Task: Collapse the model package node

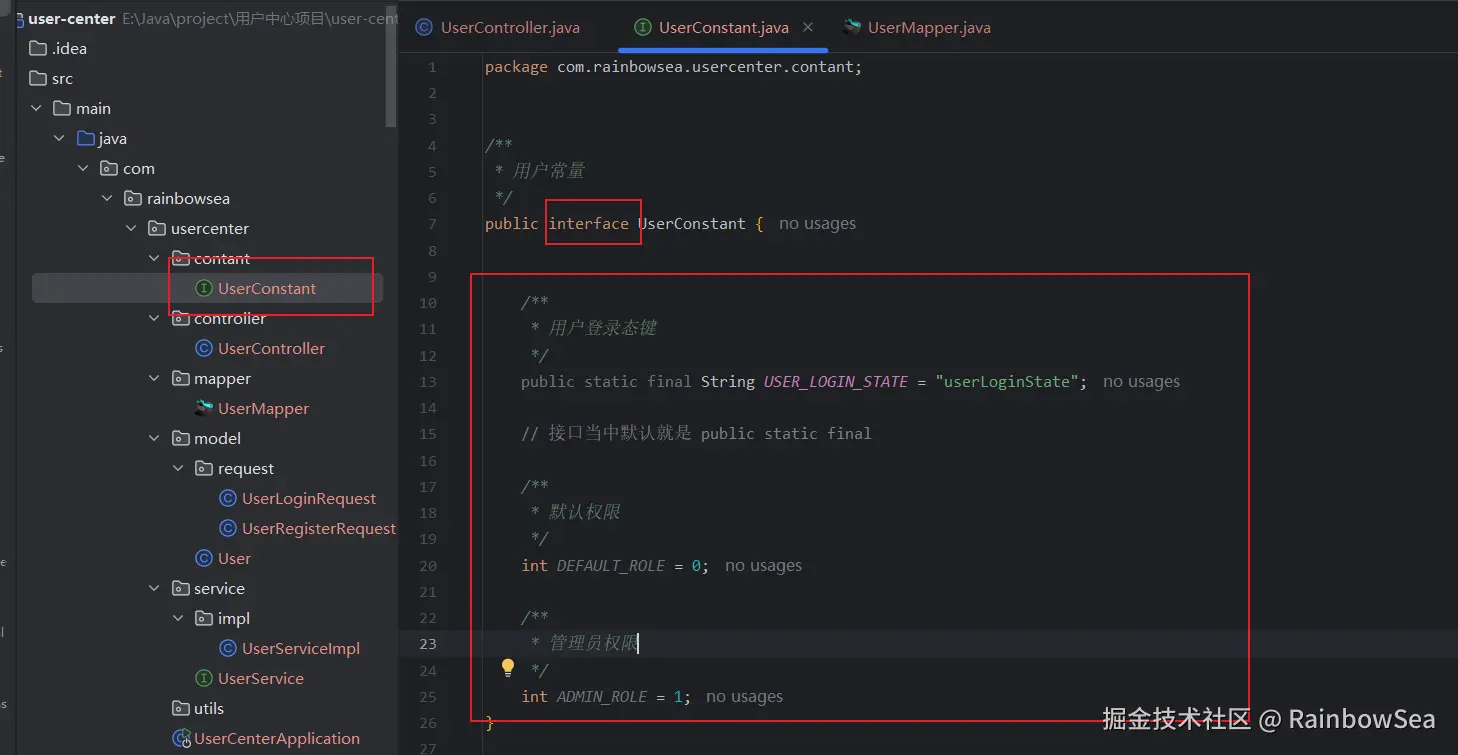Action: (155, 438)
